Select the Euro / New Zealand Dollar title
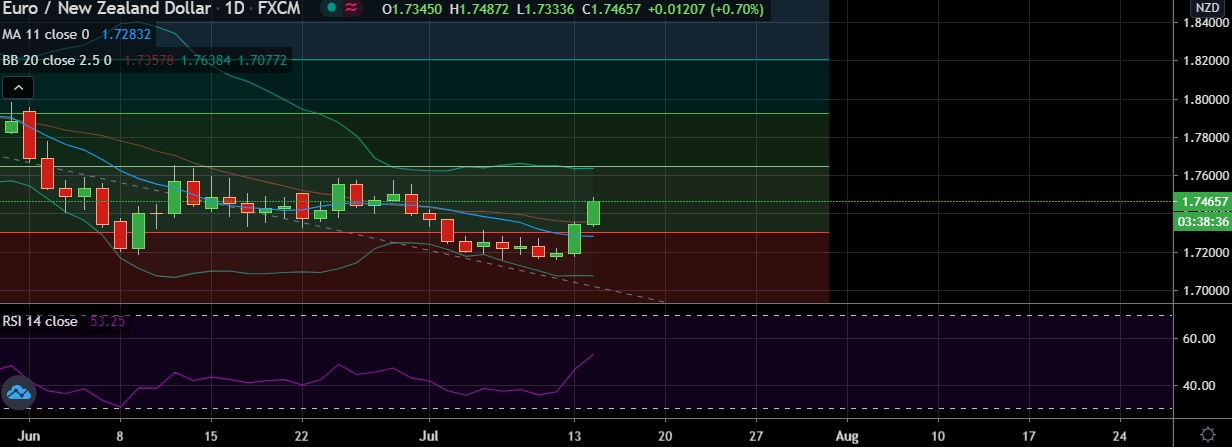The width and height of the screenshot is (1232, 447). pyautogui.click(x=109, y=9)
